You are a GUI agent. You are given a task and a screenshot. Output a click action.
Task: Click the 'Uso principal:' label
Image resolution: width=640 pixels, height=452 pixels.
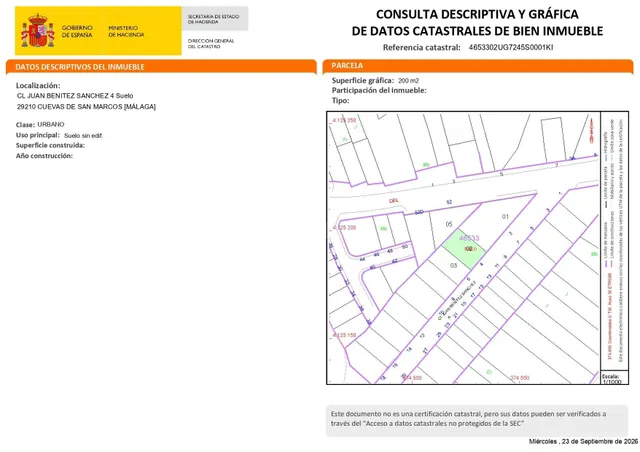point(38,135)
